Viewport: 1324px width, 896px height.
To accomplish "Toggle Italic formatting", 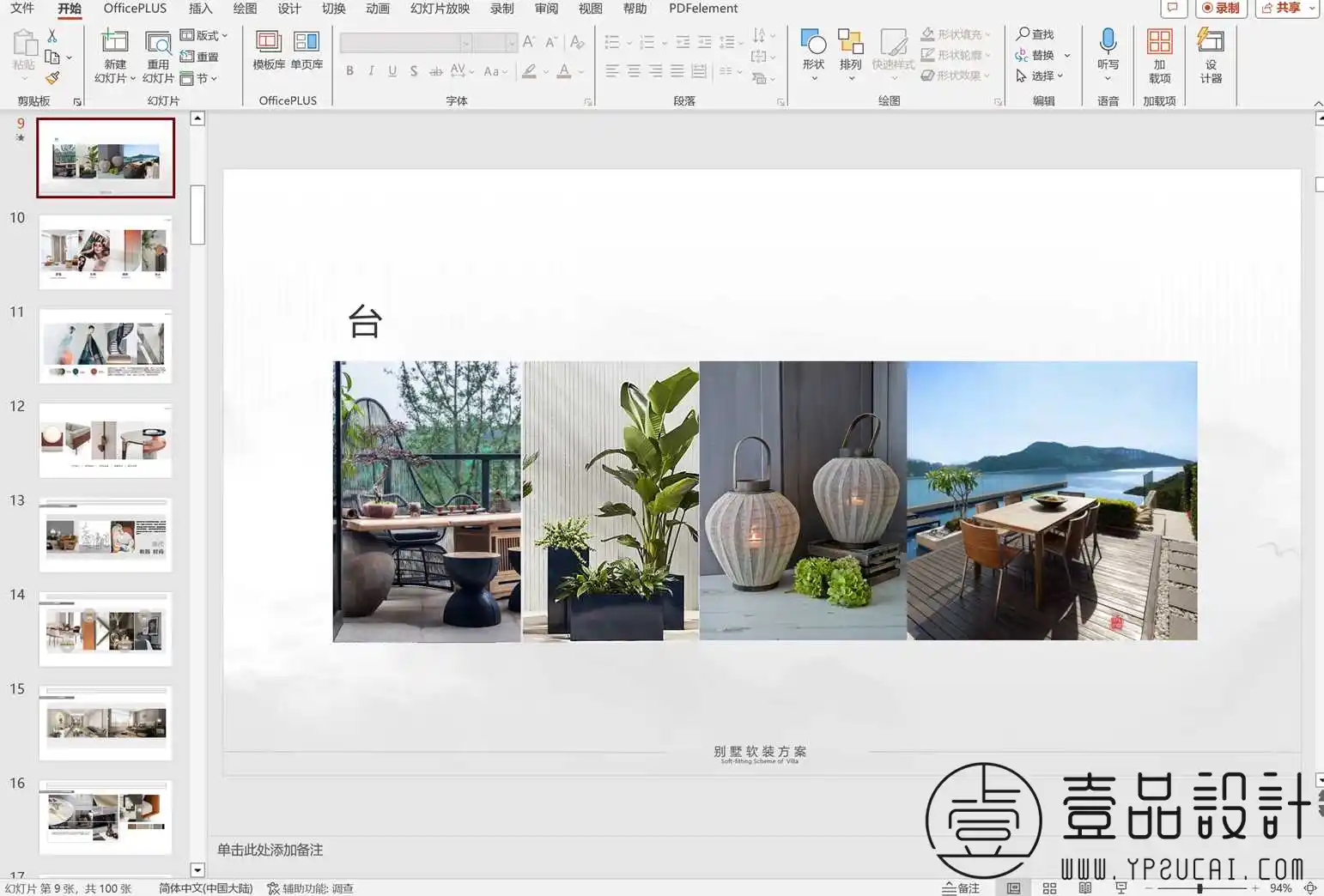I will coord(371,71).
